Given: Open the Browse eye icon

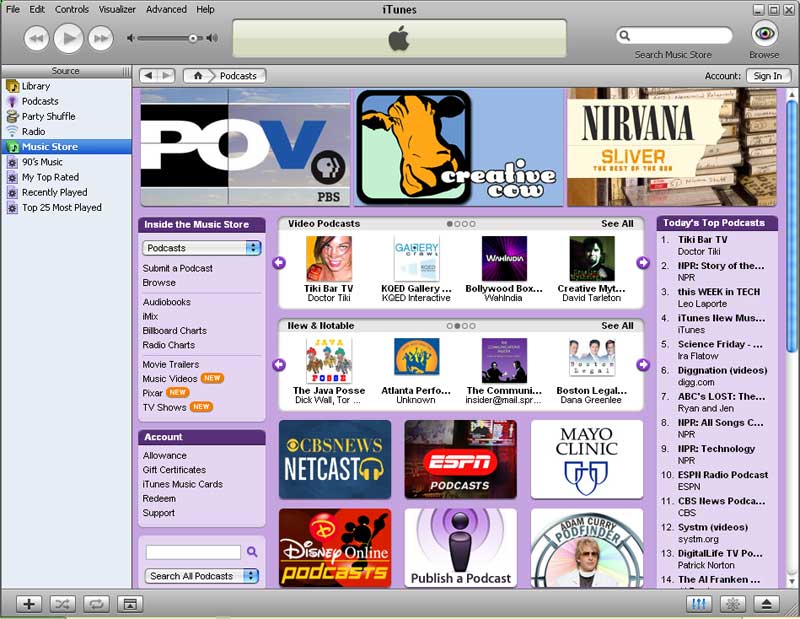Looking at the screenshot, I should point(764,34).
